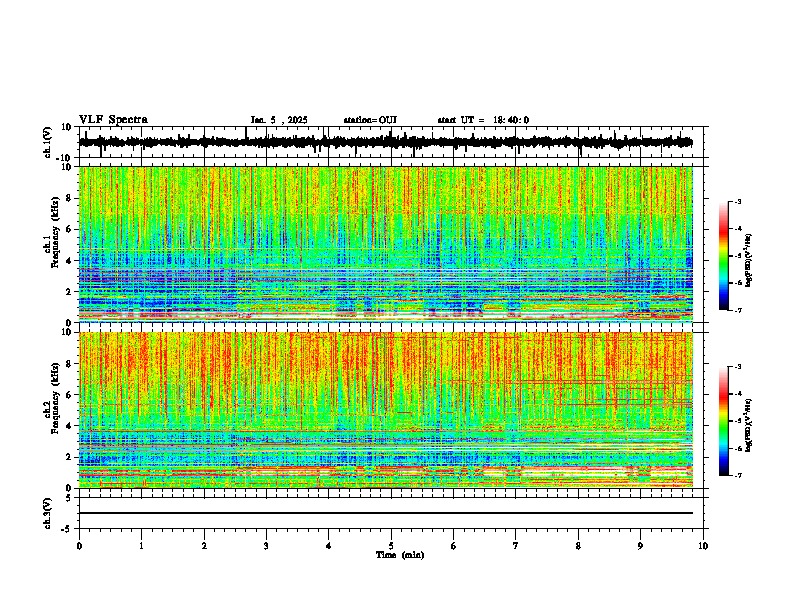Click the ch.2 spectrogram color scale bar

[x=723, y=421]
